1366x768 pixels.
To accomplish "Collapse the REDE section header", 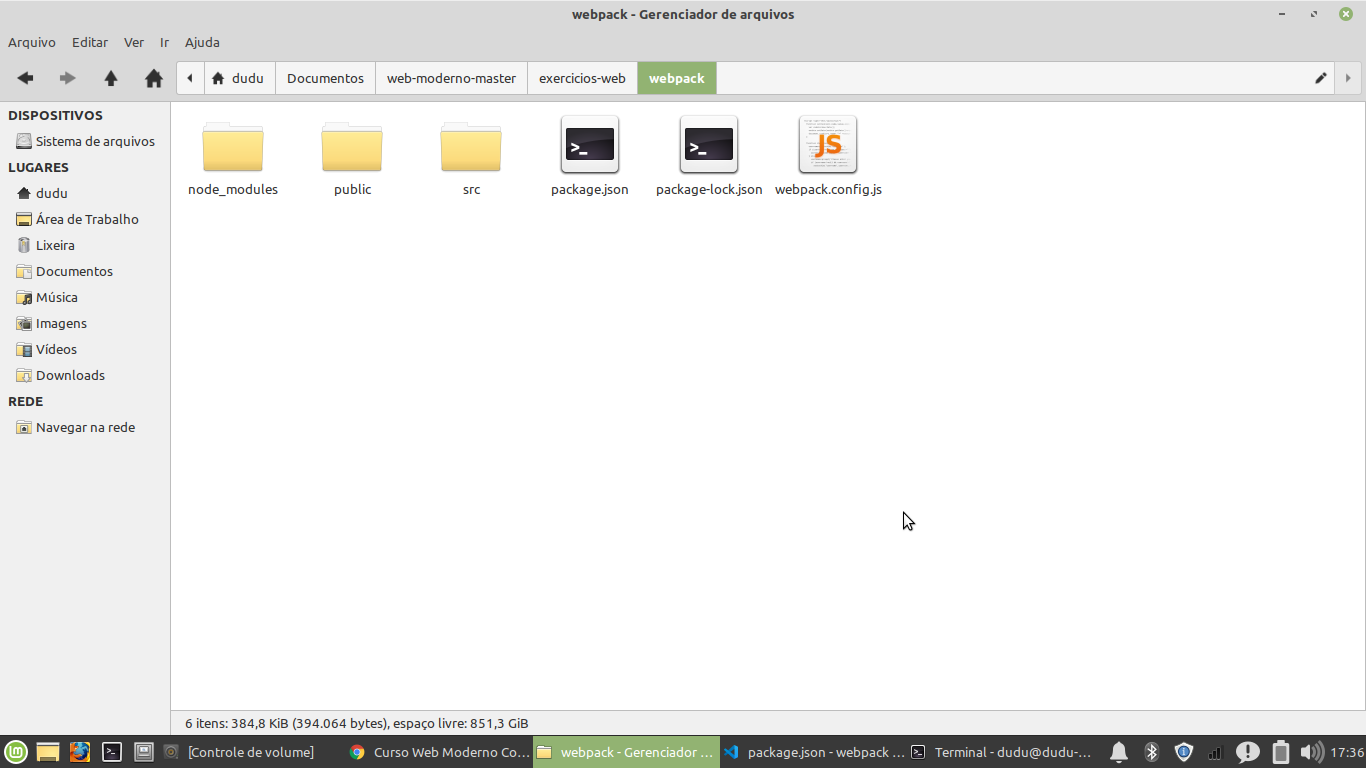I will pyautogui.click(x=25, y=401).
